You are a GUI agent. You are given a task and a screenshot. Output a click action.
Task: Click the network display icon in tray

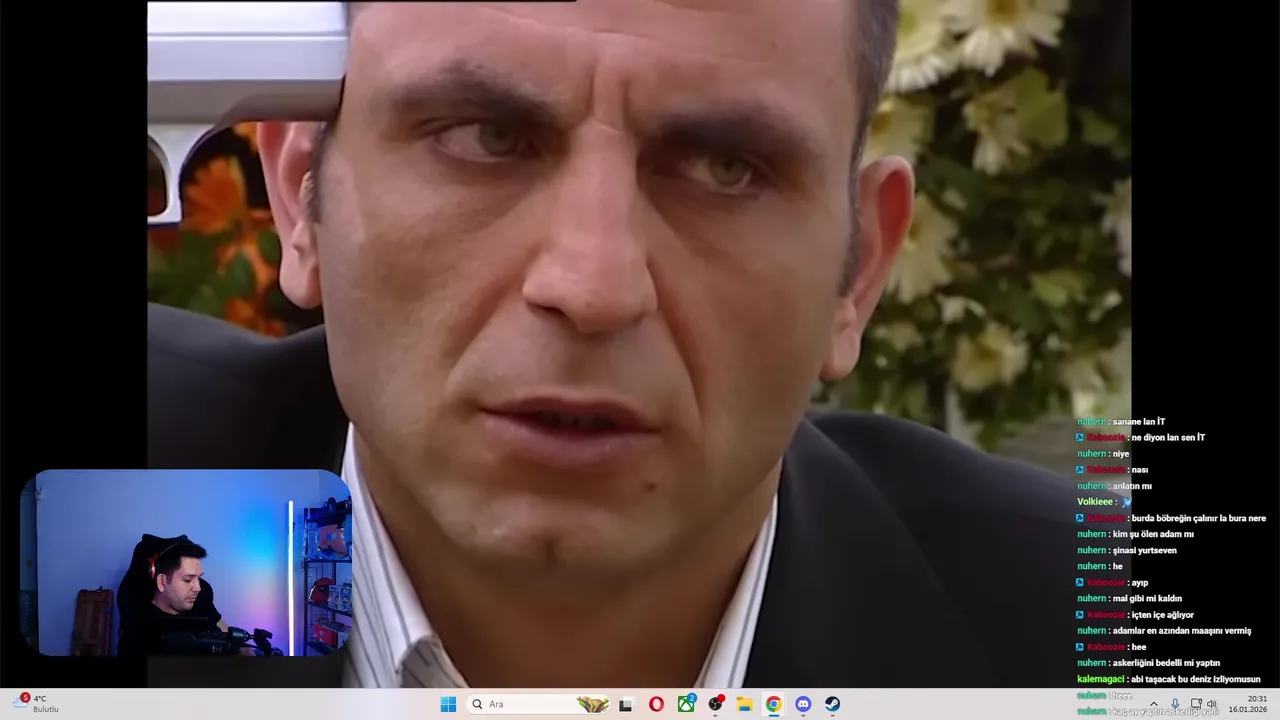coord(1196,704)
